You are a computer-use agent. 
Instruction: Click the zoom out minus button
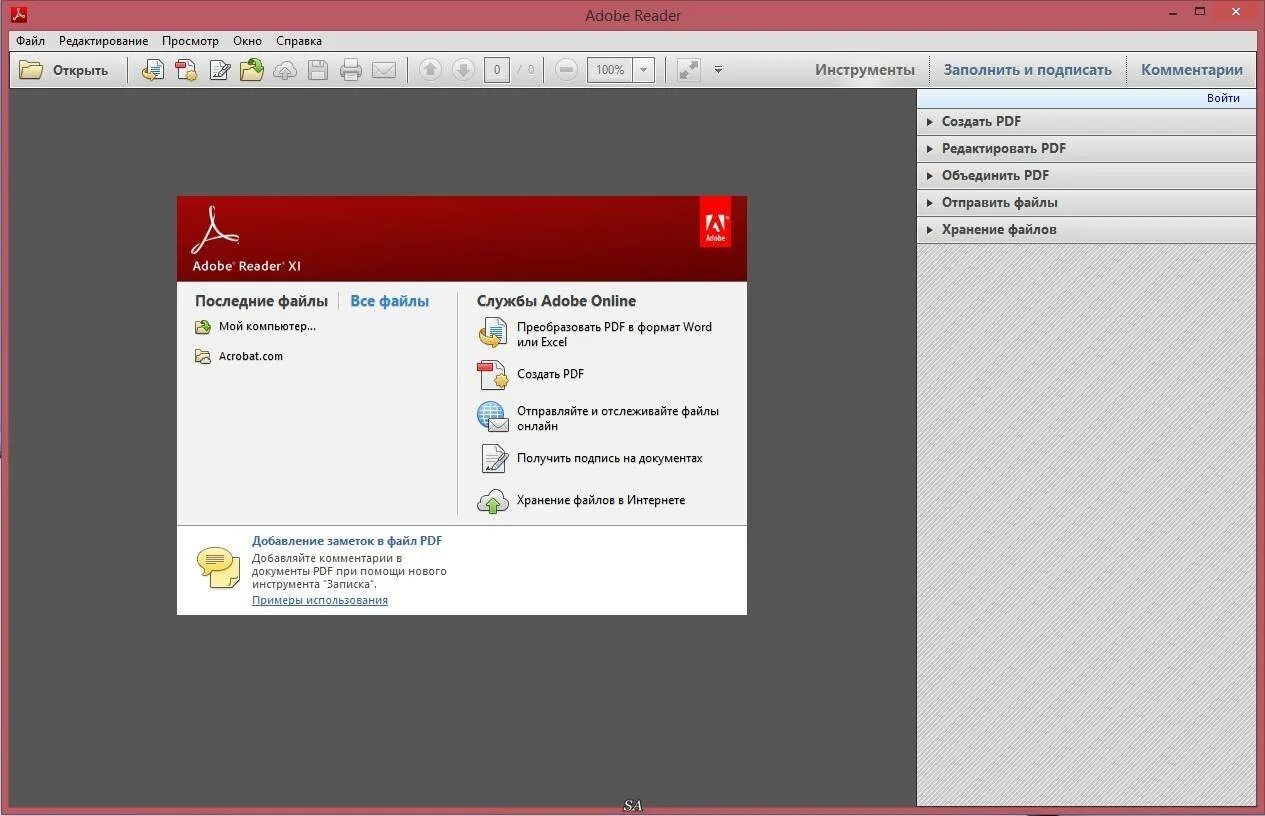pyautogui.click(x=566, y=70)
